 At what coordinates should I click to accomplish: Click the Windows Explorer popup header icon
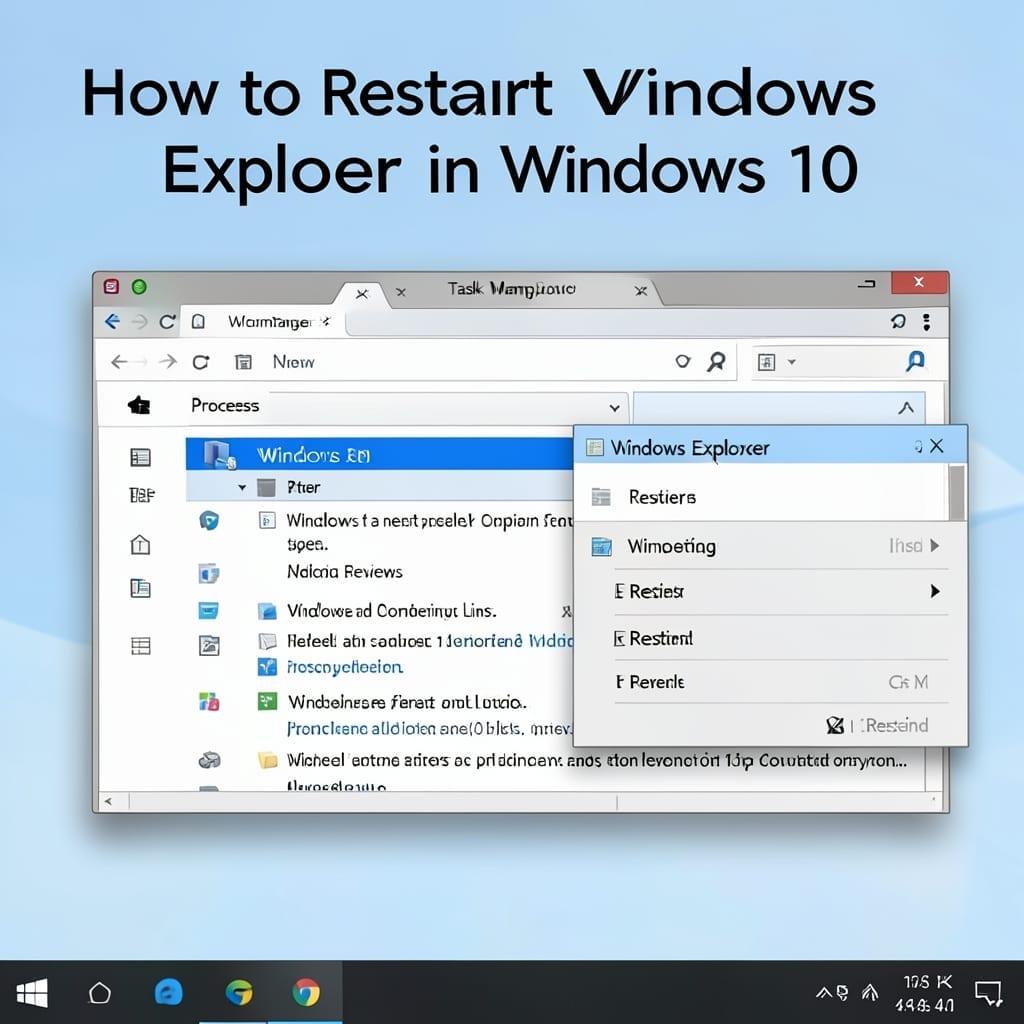(594, 447)
